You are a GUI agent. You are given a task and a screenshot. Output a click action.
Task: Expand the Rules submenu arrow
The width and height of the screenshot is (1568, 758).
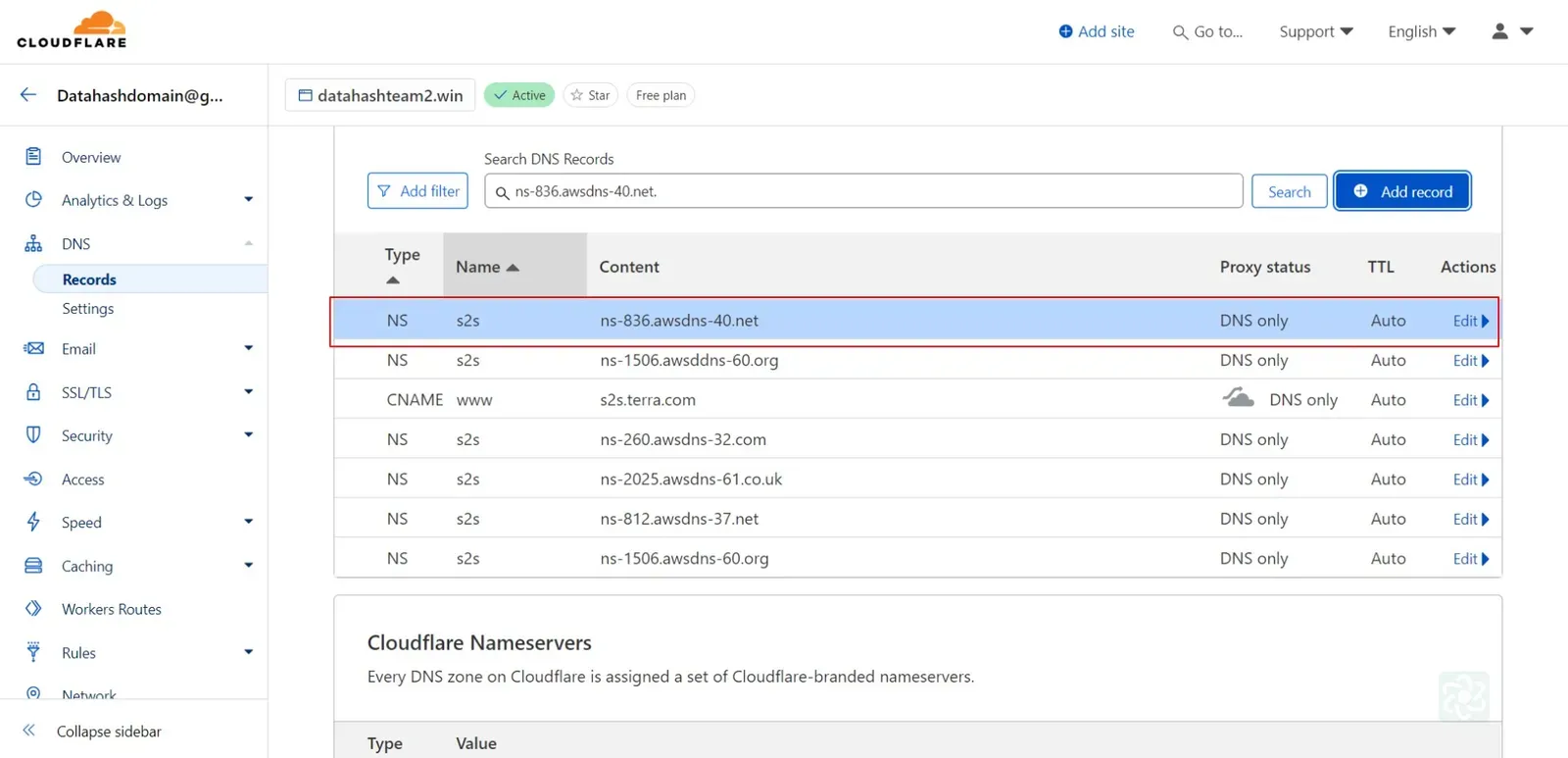pyautogui.click(x=249, y=652)
